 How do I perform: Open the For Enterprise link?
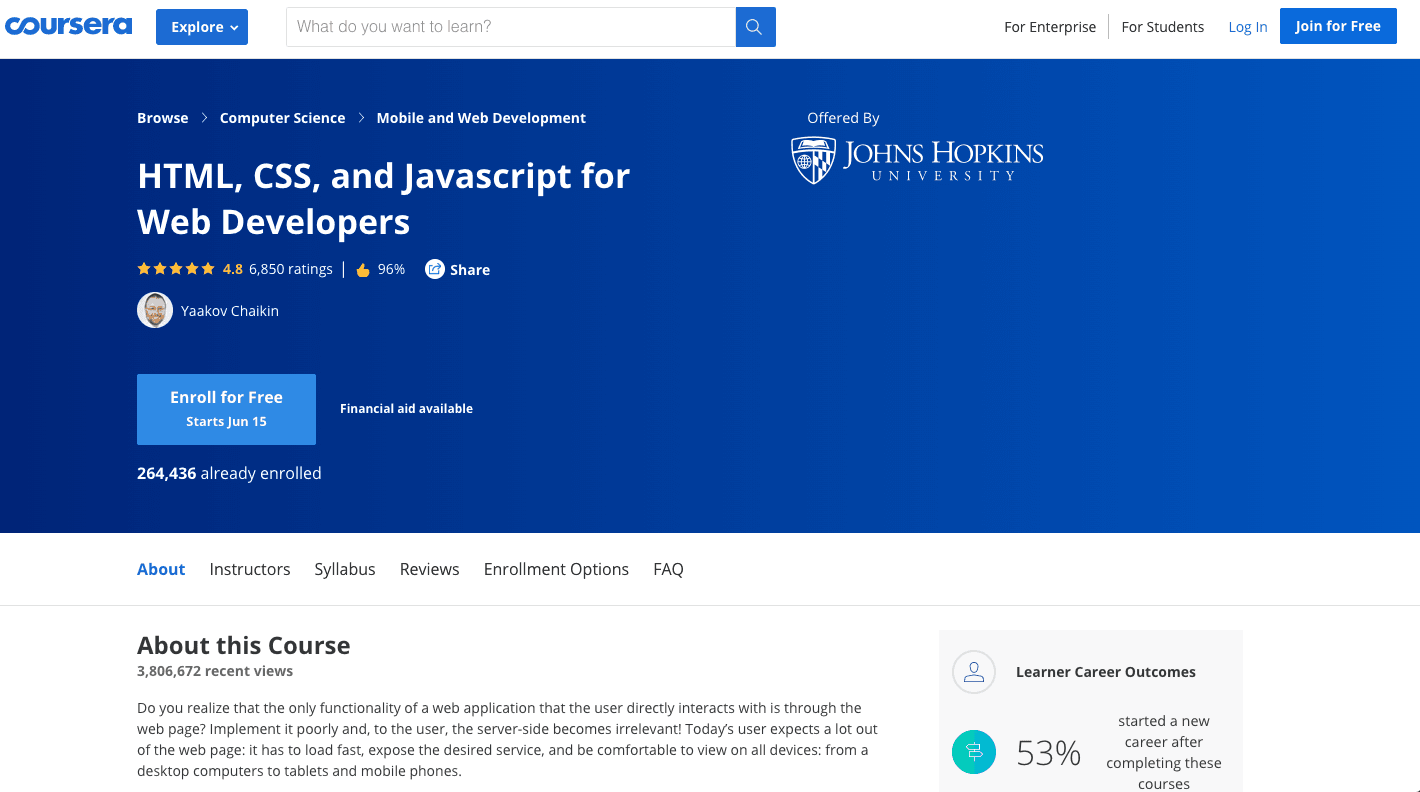click(x=1050, y=27)
